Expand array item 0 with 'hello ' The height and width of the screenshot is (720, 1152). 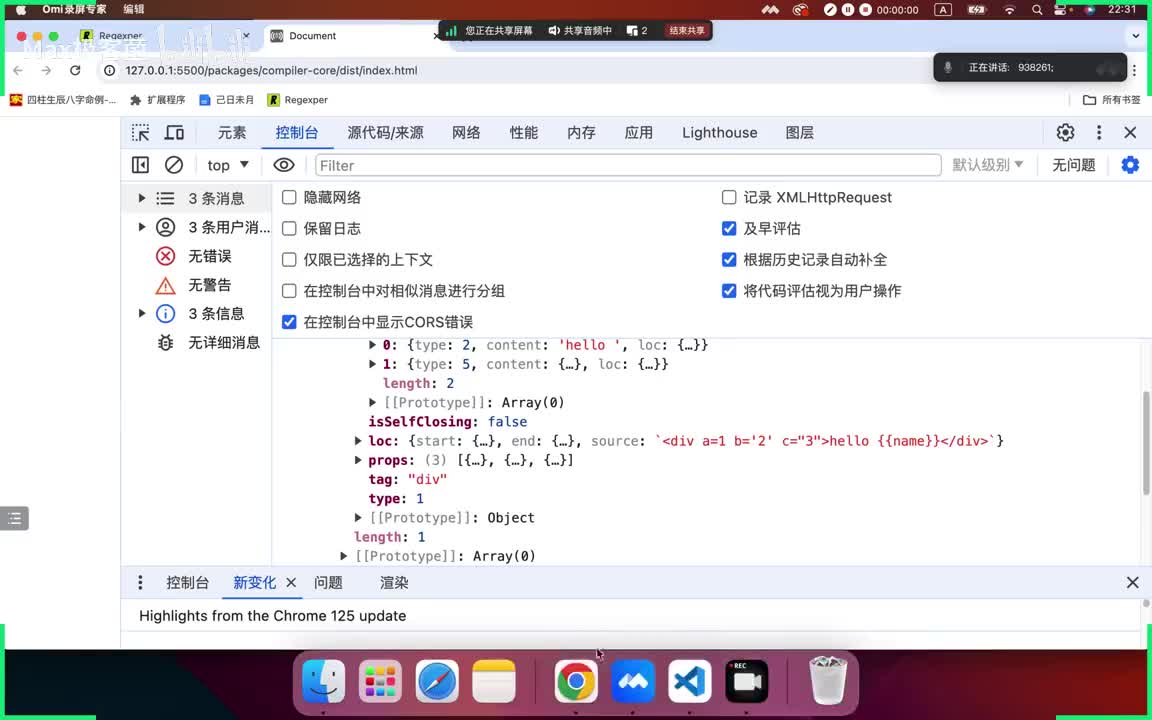pos(372,345)
